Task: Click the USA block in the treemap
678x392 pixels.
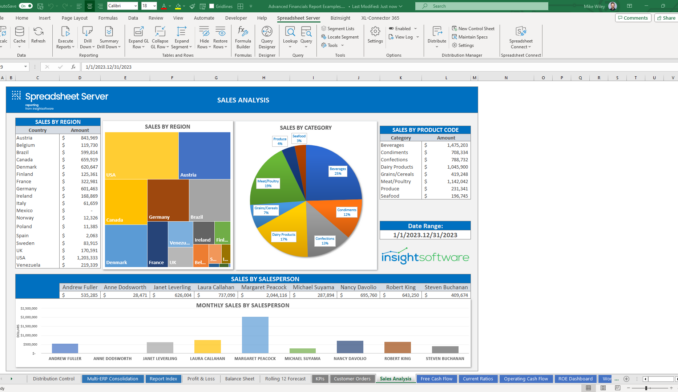Action: [x=141, y=156]
